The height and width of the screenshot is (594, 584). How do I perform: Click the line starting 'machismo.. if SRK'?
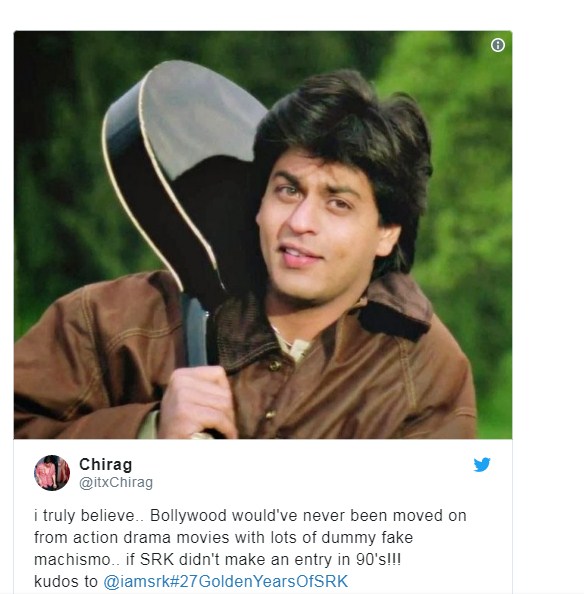pos(217,559)
